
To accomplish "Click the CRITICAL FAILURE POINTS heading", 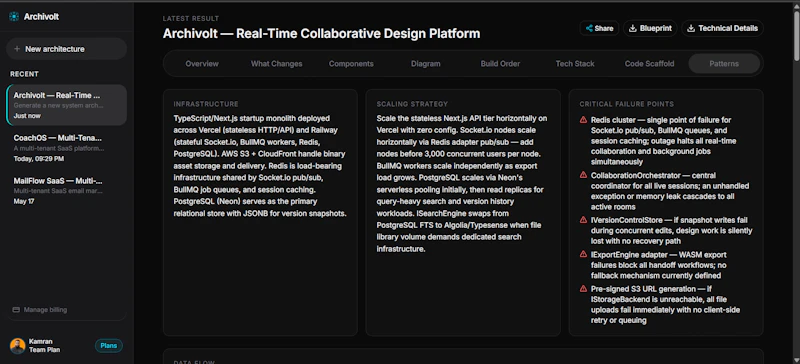I will [627, 104].
